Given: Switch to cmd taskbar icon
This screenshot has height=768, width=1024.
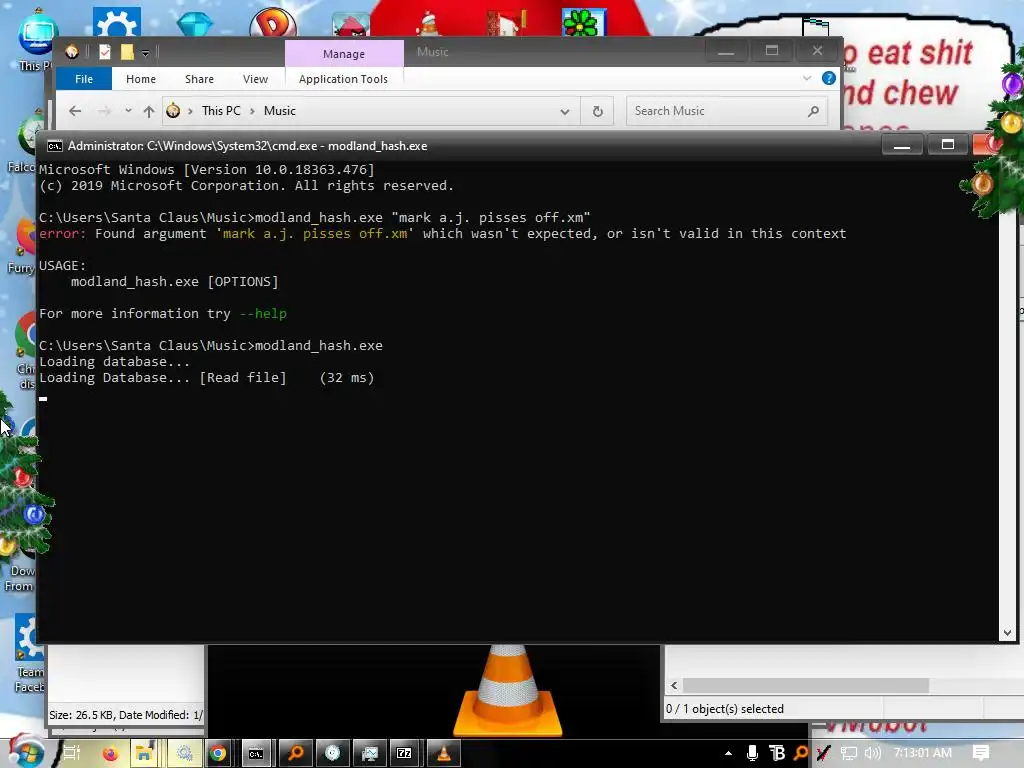Looking at the screenshot, I should coord(256,754).
